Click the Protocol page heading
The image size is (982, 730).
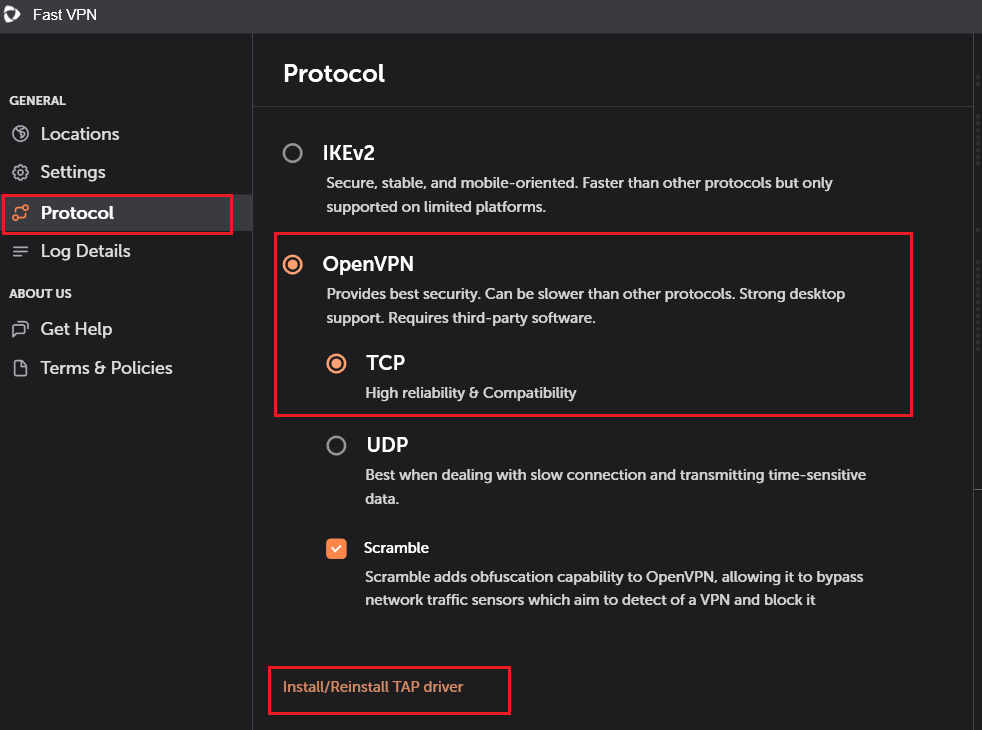coord(334,73)
